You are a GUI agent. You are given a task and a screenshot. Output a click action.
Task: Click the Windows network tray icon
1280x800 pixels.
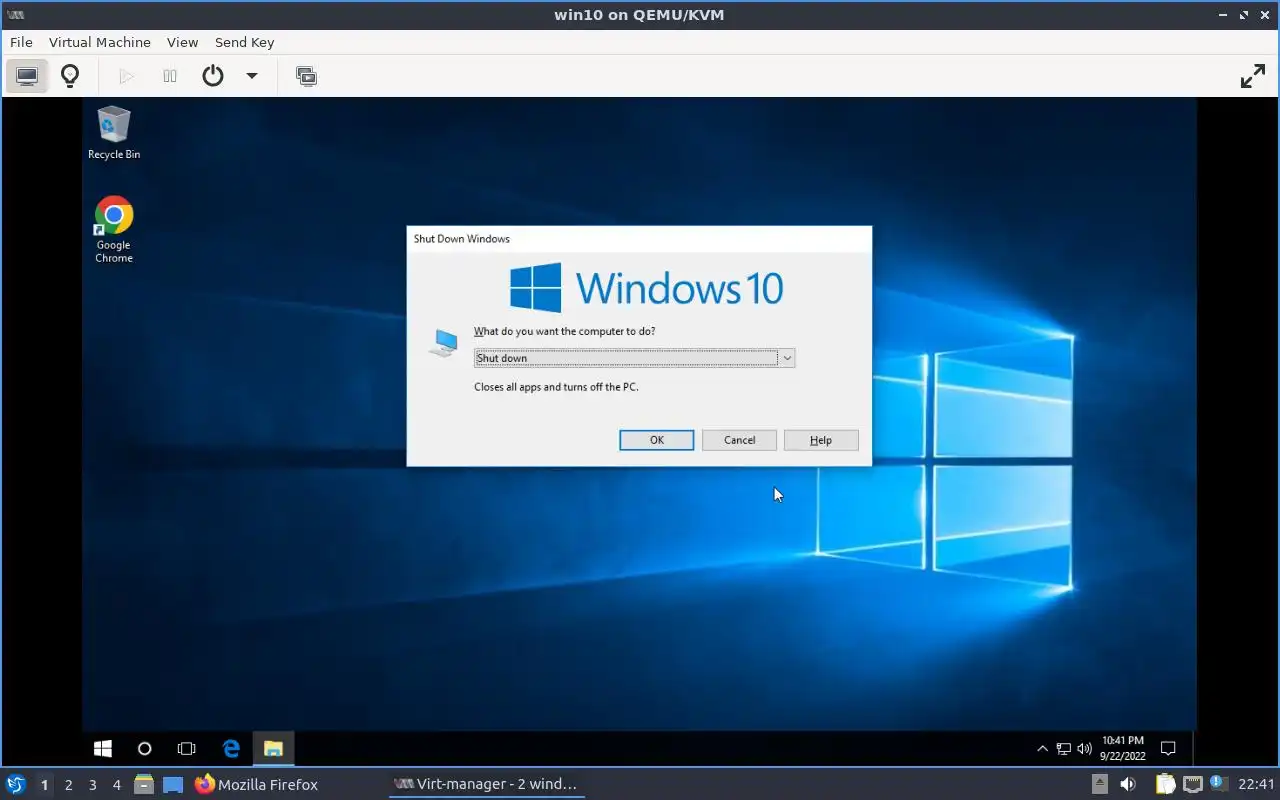coord(1064,748)
